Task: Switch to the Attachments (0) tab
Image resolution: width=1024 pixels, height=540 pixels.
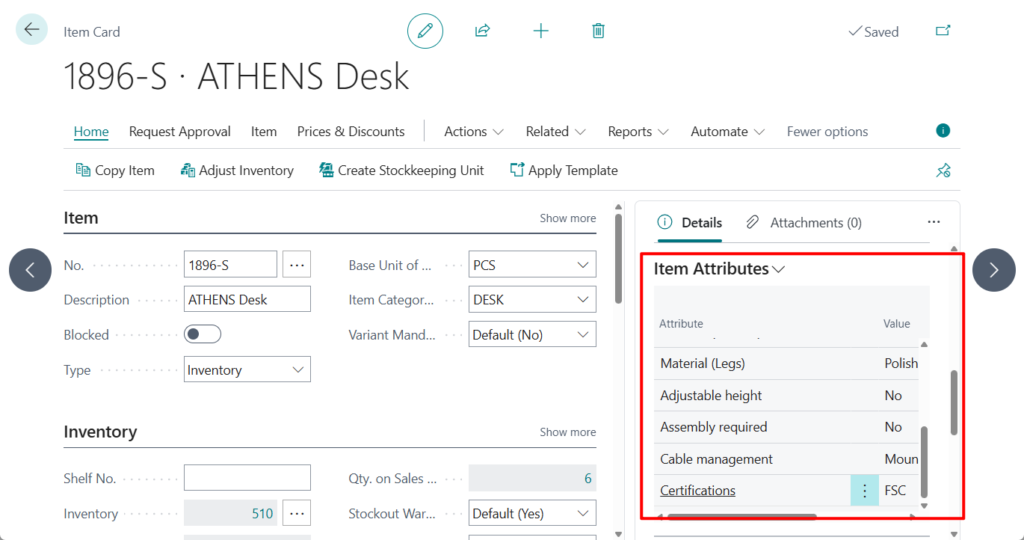Action: click(804, 223)
